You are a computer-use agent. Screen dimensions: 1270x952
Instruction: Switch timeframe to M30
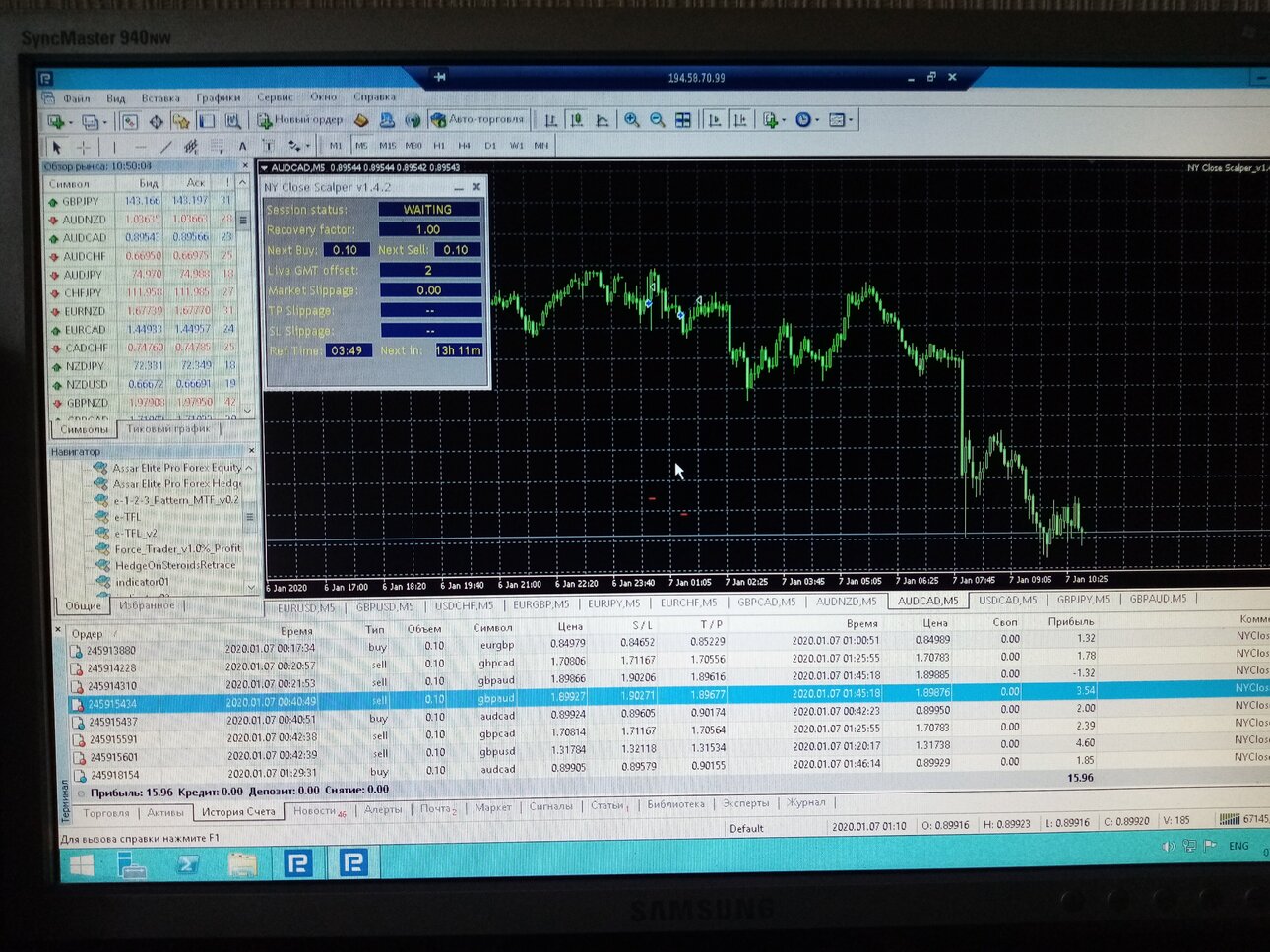(413, 146)
